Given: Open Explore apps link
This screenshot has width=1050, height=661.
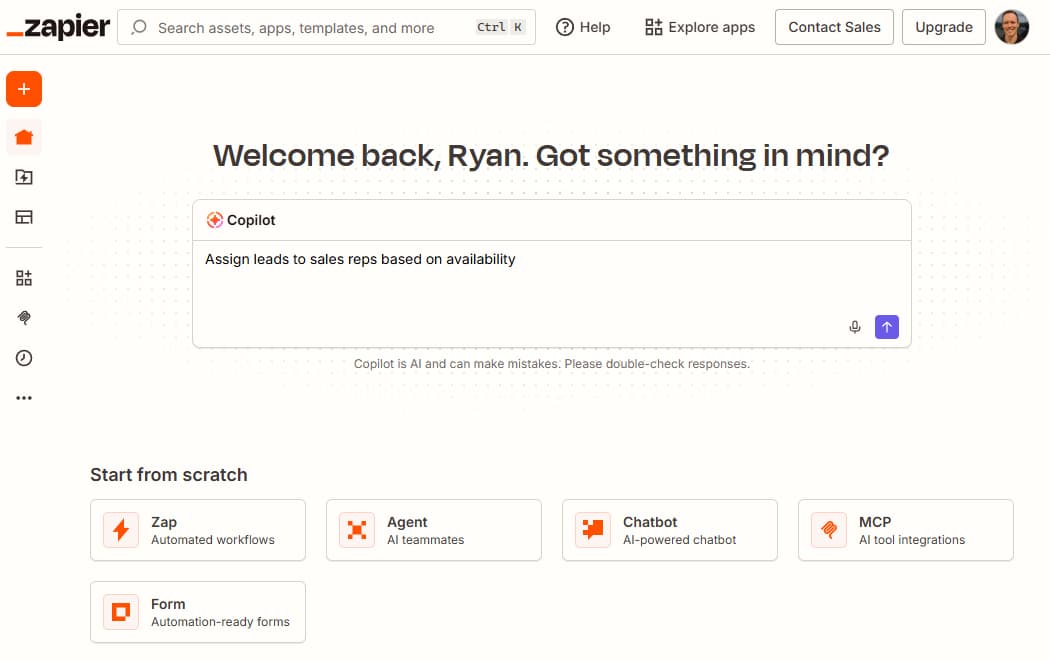Looking at the screenshot, I should tap(700, 27).
